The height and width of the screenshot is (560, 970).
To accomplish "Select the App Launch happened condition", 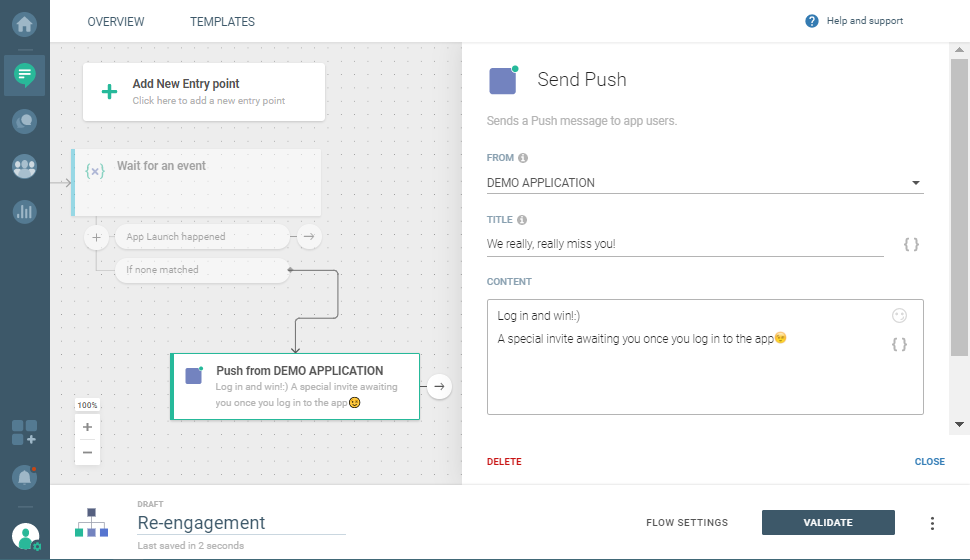I will (x=202, y=237).
